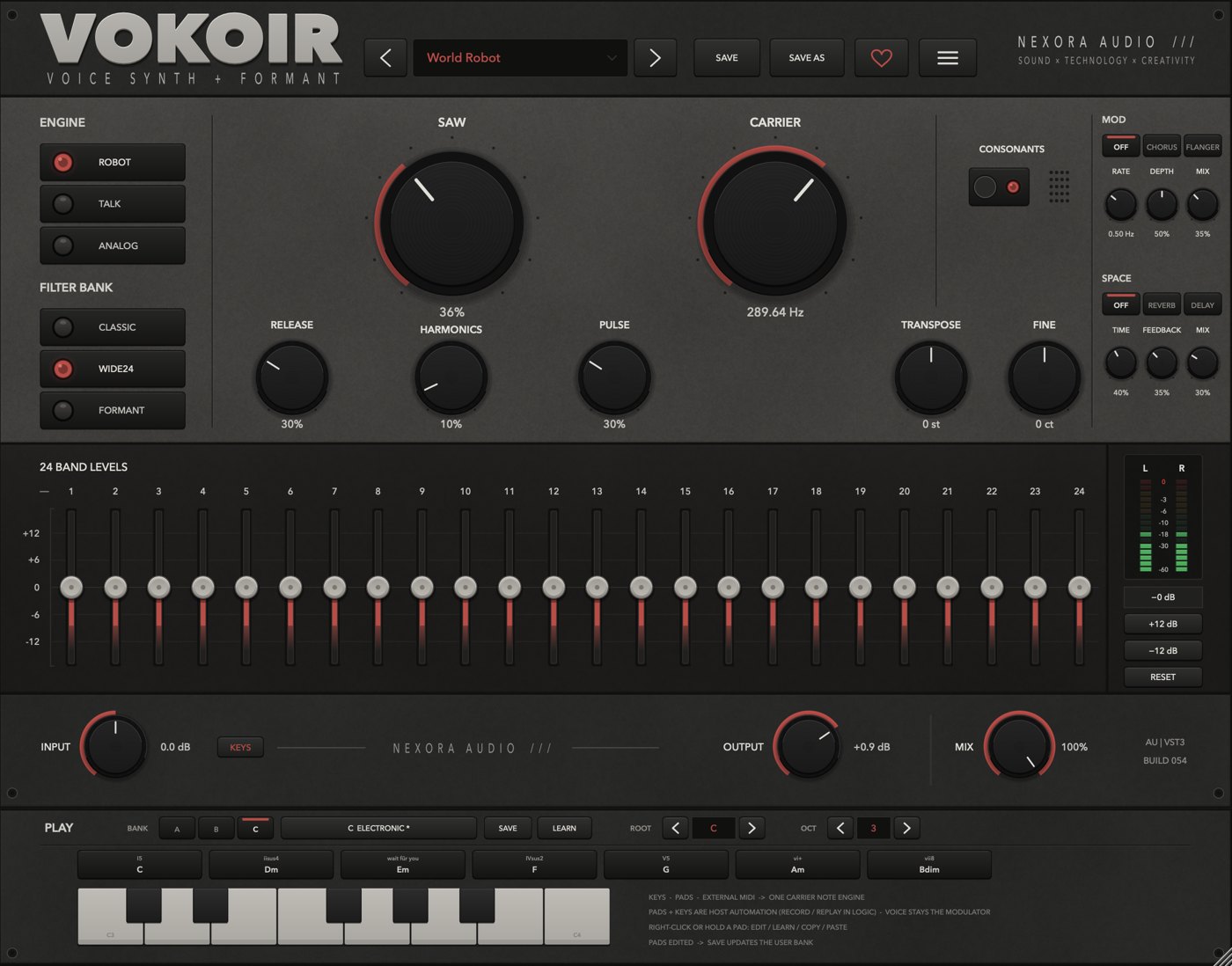Toggle the CONSONANTS switch
The image size is (1232, 966).
[x=999, y=187]
